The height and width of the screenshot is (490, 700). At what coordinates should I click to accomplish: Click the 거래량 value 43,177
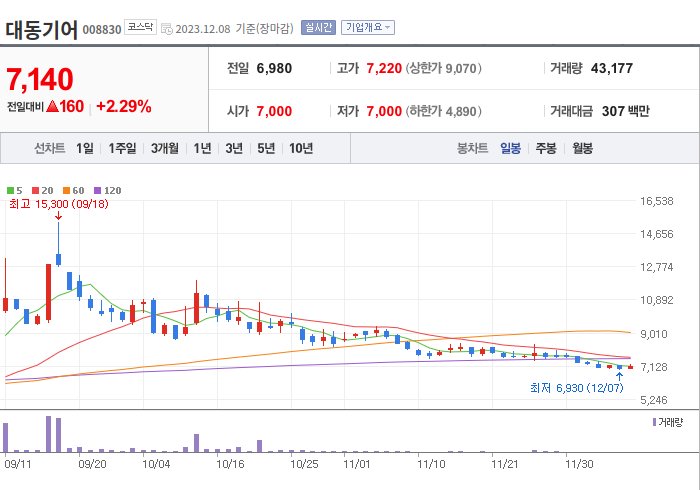612,68
